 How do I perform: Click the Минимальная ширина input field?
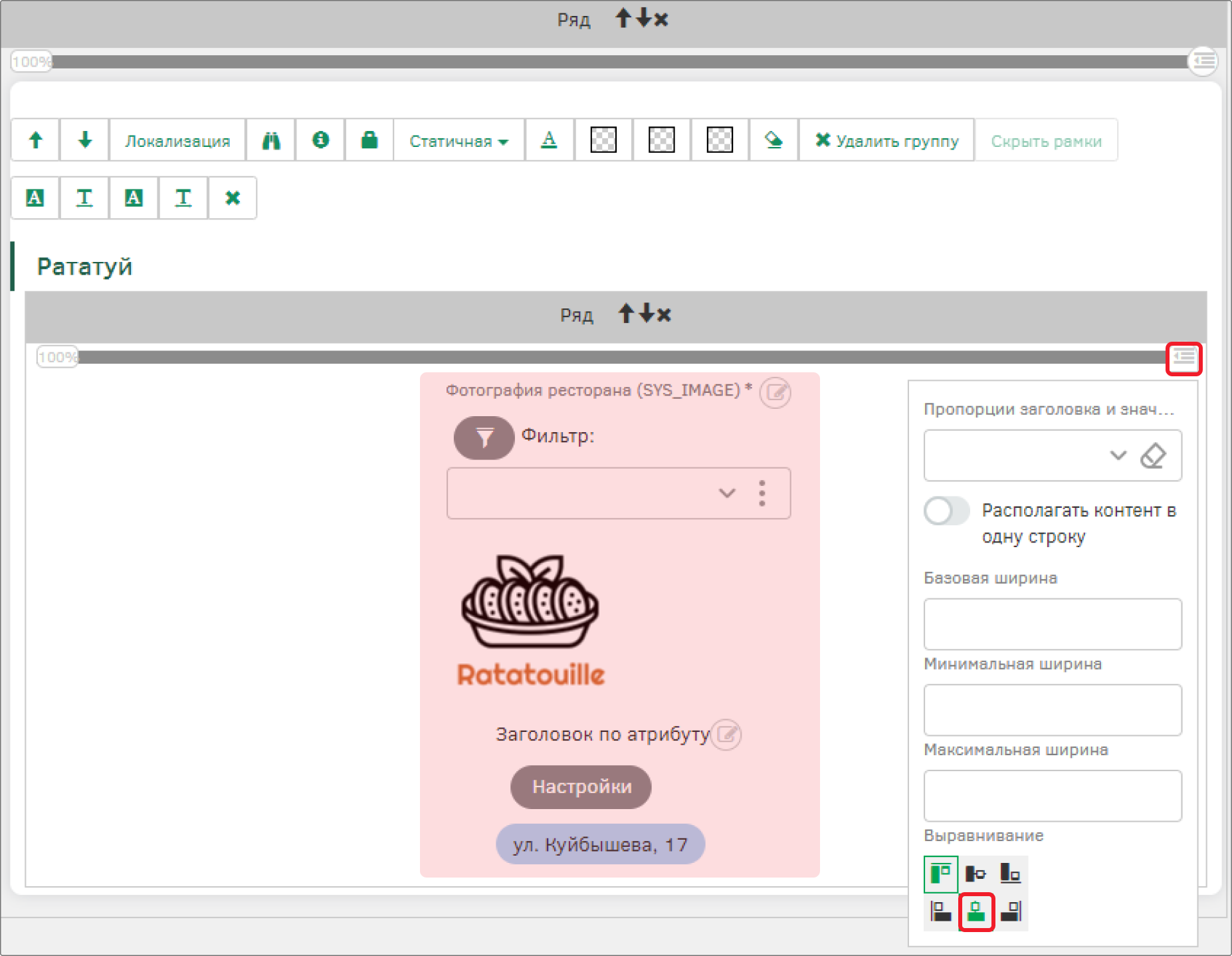[x=1053, y=709]
